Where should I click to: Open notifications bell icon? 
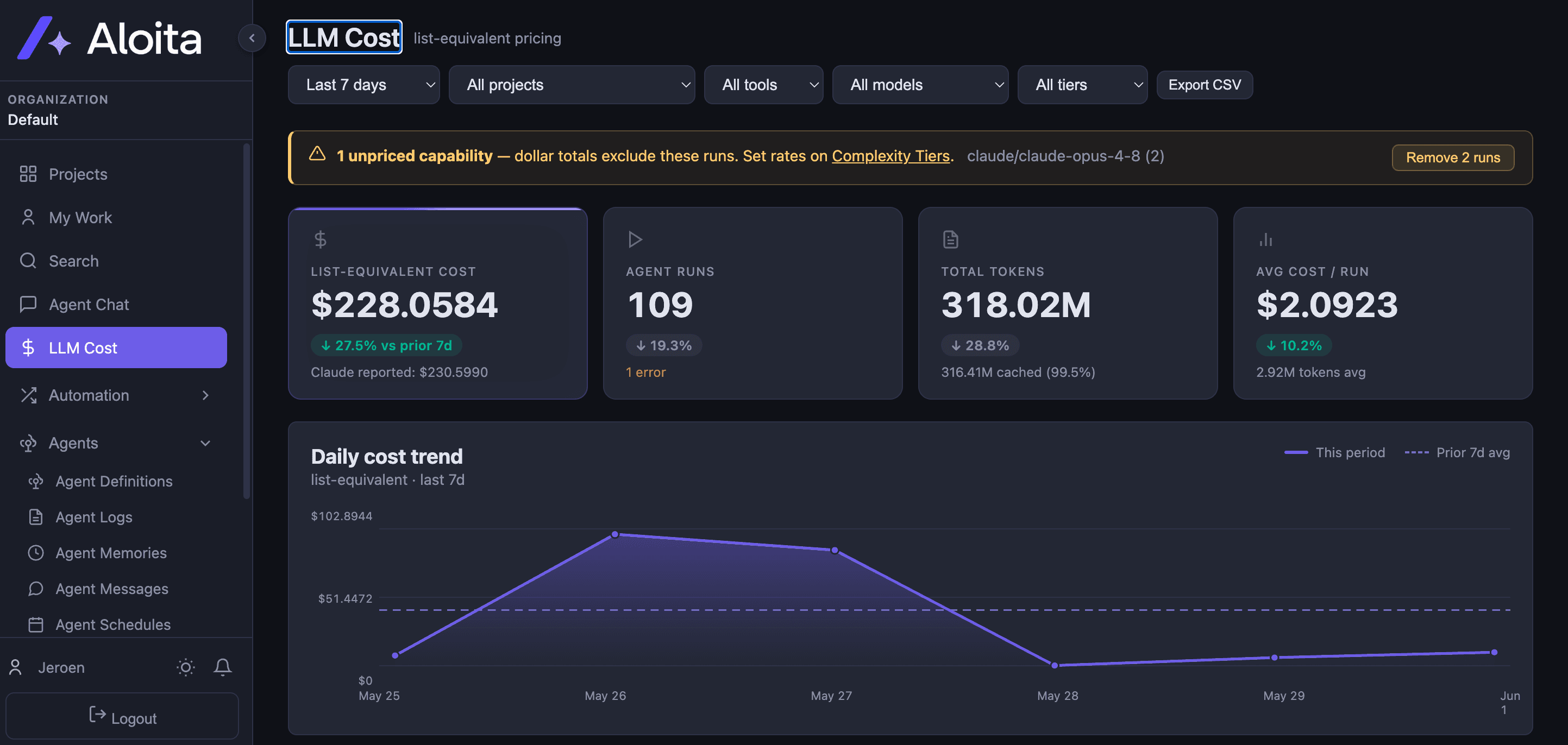coord(223,667)
